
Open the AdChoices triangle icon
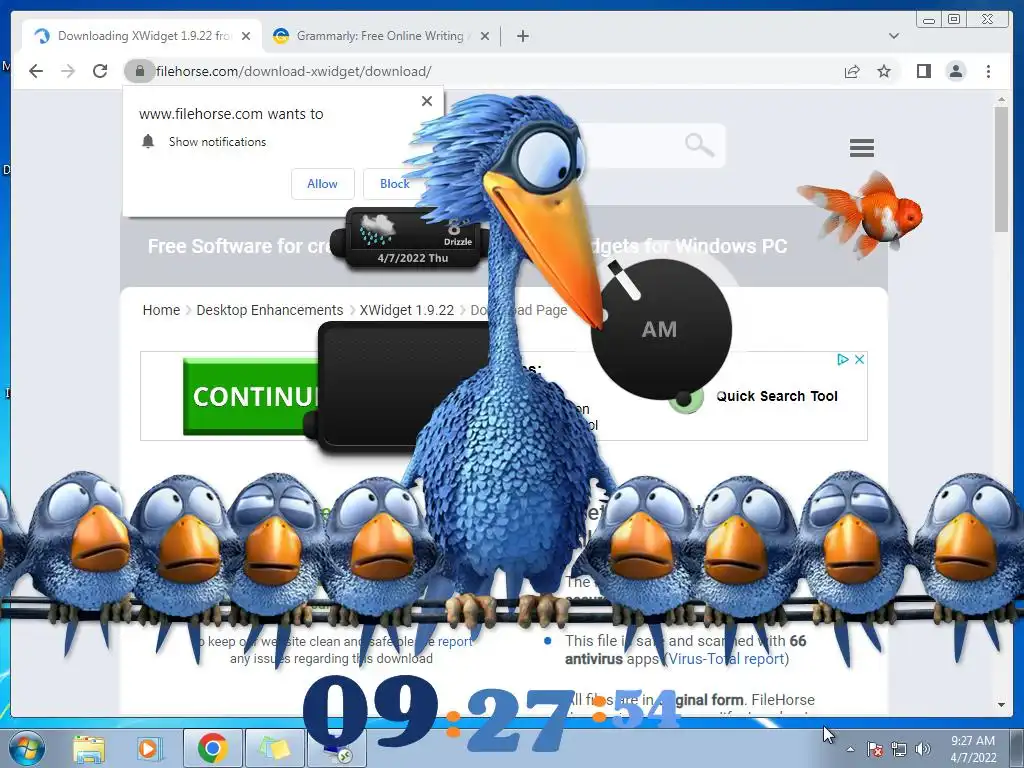pos(842,359)
